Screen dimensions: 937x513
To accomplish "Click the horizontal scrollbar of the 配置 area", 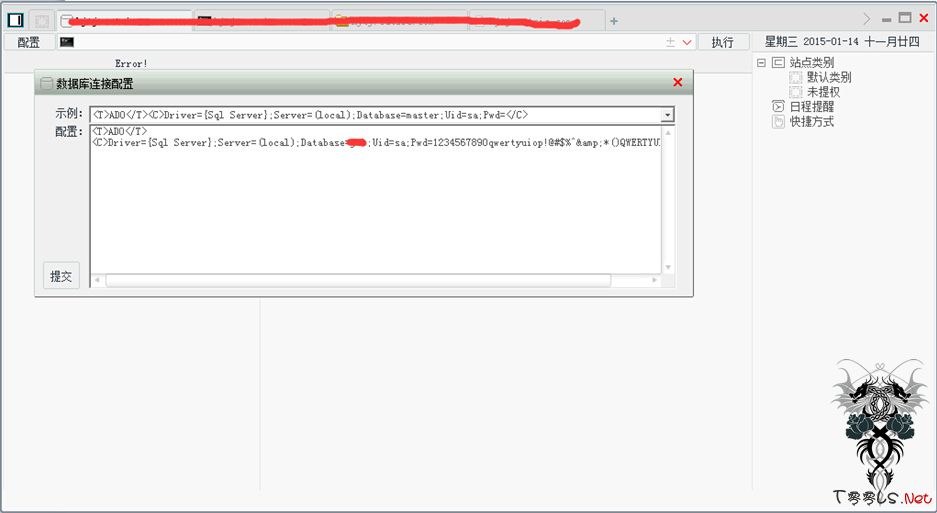I will [359, 280].
